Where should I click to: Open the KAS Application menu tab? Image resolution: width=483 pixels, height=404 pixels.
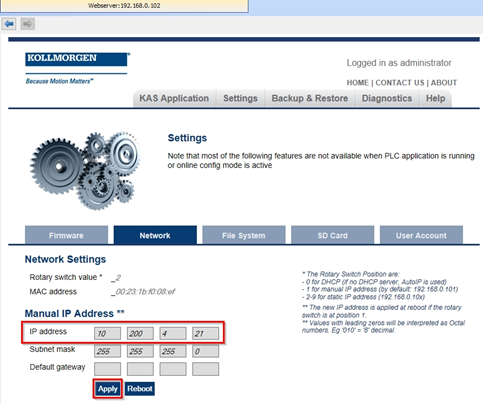tap(174, 99)
